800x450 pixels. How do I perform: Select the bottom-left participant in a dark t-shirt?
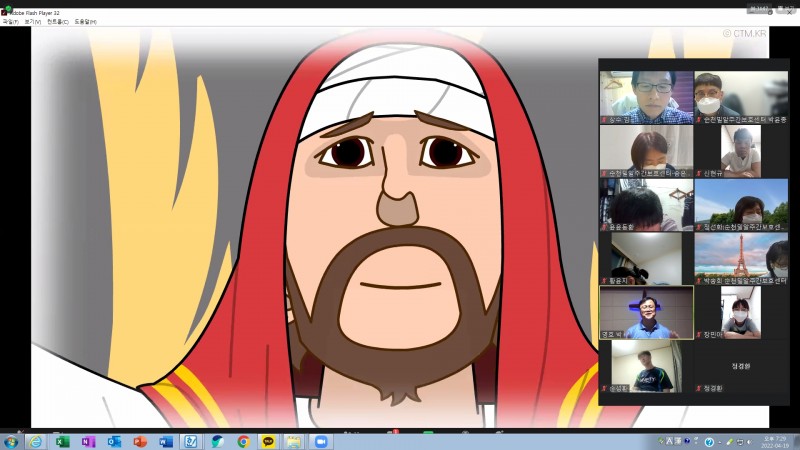coord(646,366)
